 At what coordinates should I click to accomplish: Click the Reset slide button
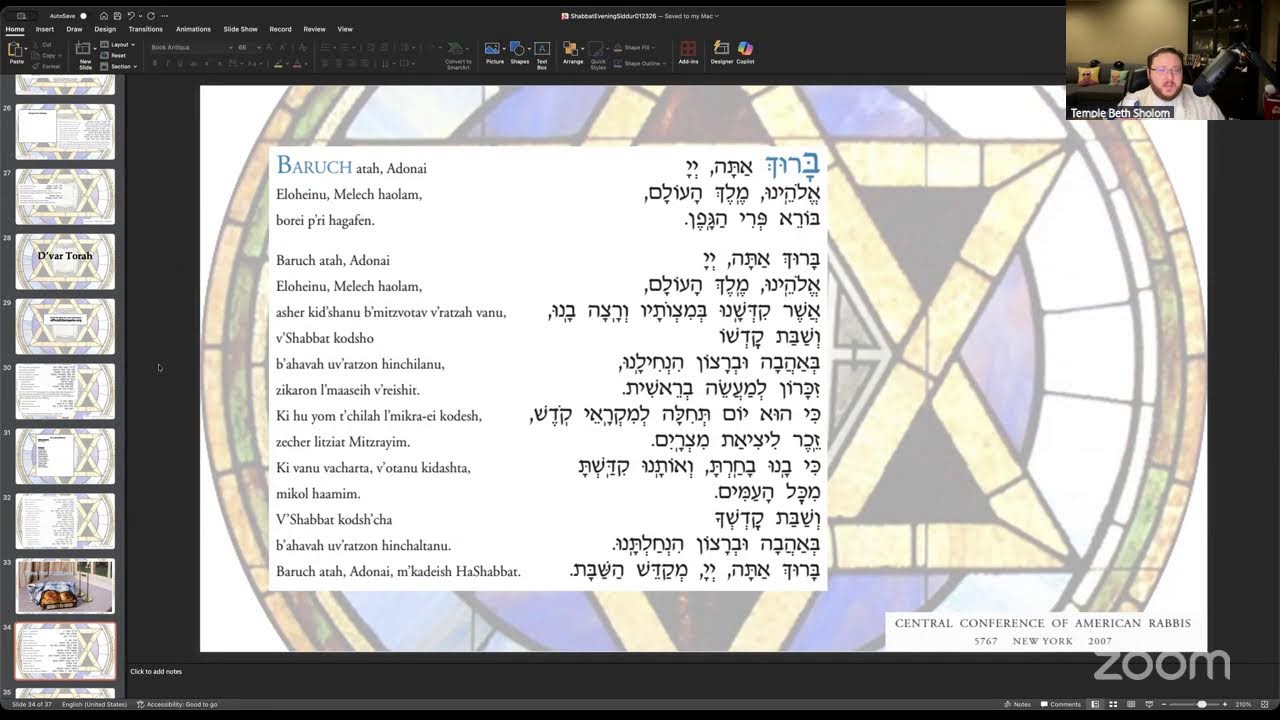(x=115, y=56)
